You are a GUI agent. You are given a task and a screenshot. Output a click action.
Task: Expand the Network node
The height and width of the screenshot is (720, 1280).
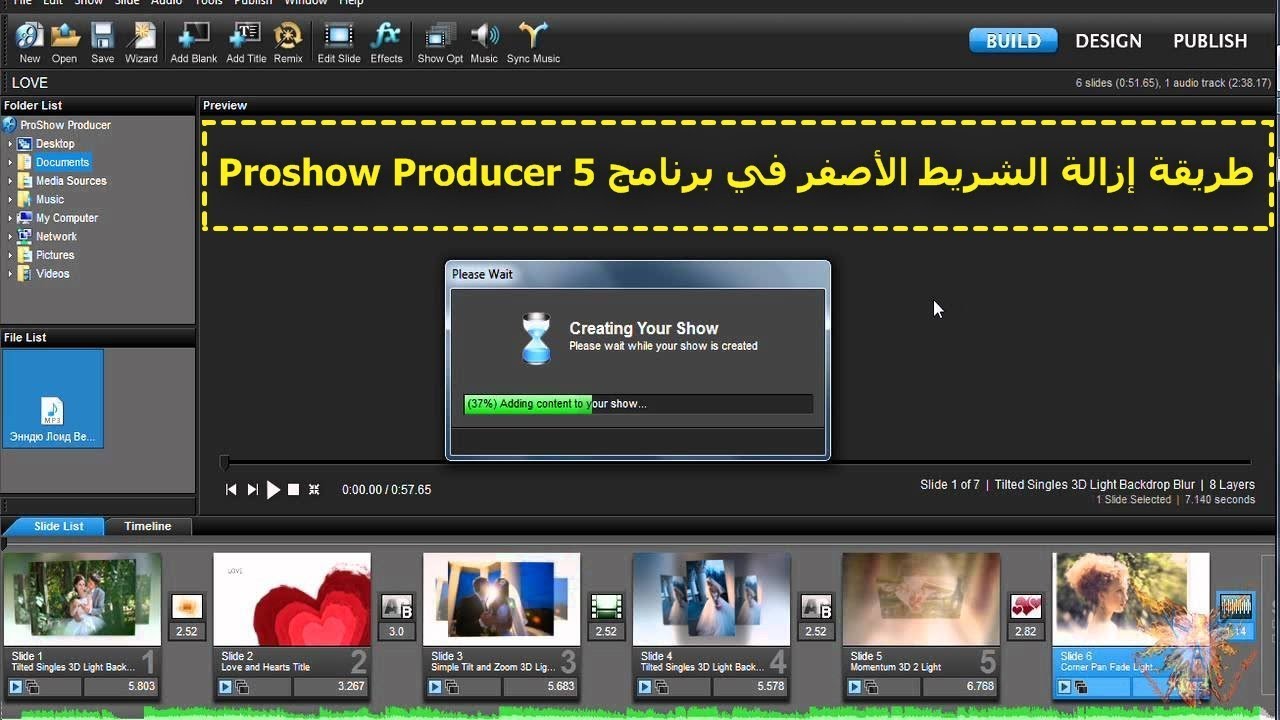coord(11,237)
